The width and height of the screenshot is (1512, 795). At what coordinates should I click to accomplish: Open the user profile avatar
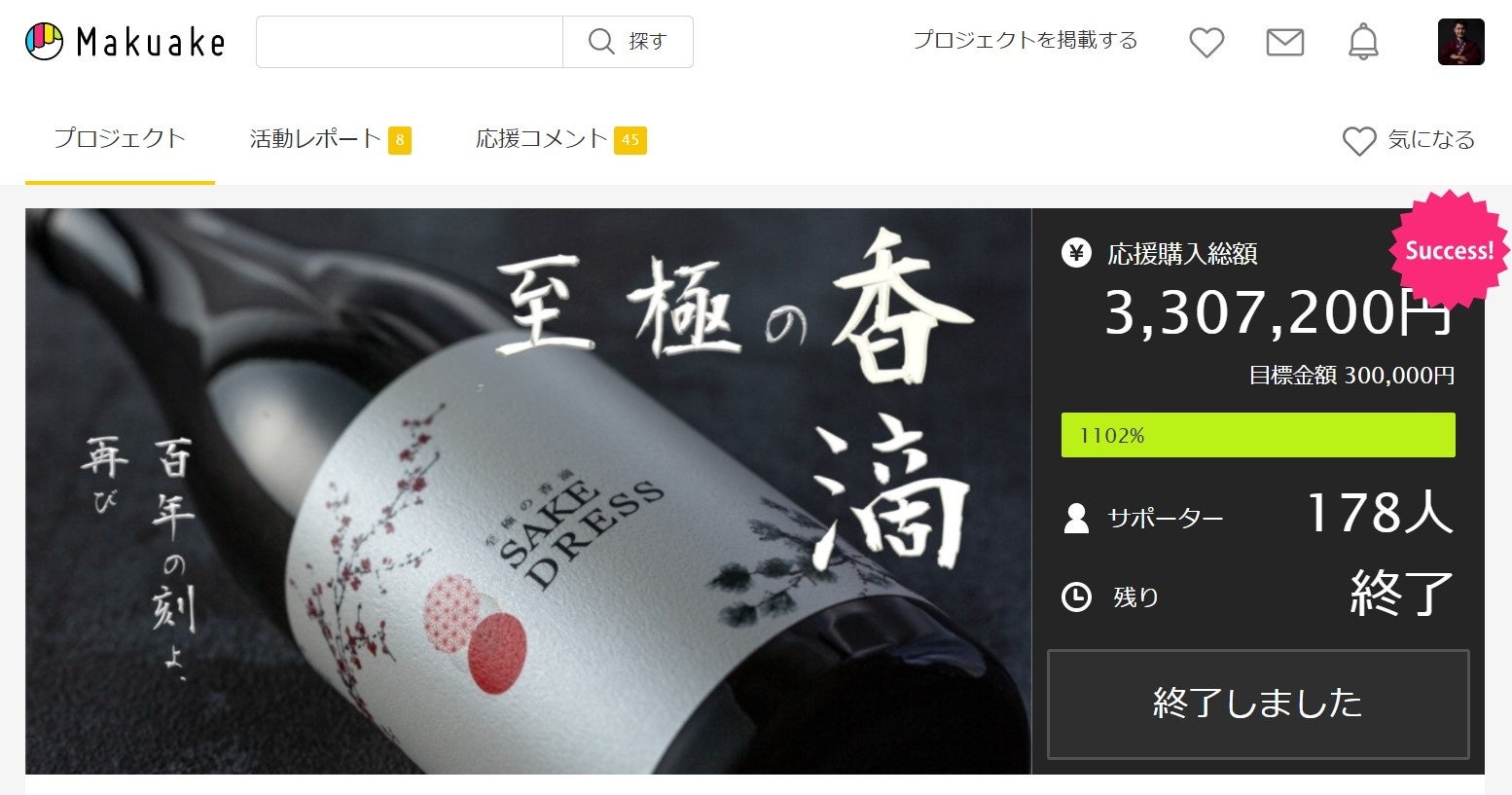[1461, 42]
